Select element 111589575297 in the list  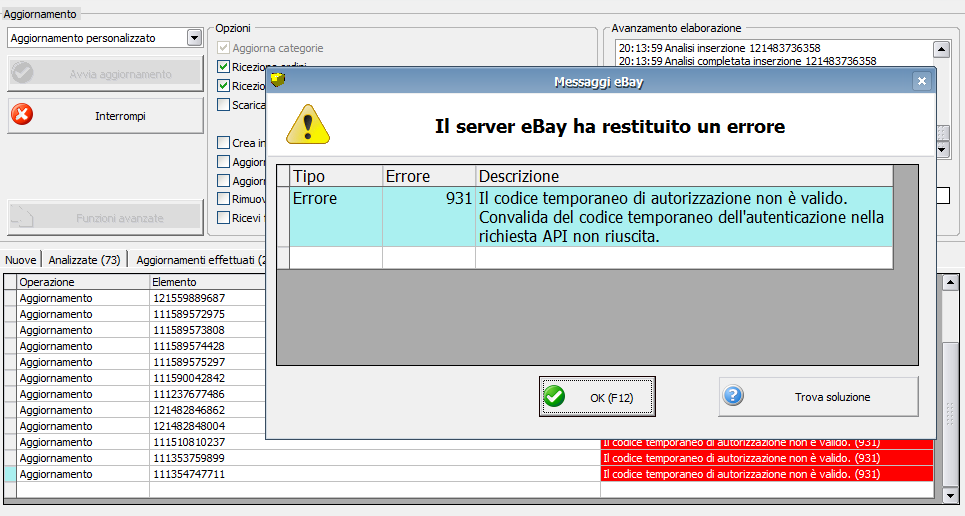tap(189, 362)
